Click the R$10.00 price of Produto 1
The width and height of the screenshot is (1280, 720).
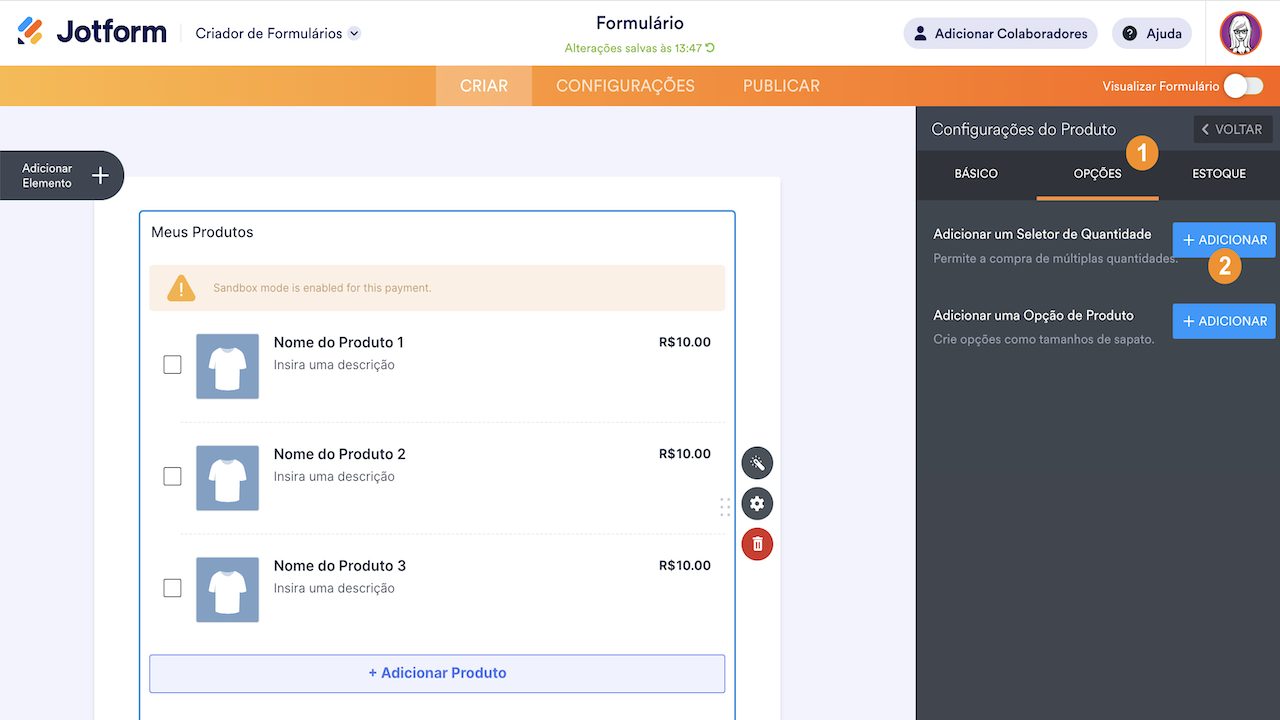coord(685,342)
